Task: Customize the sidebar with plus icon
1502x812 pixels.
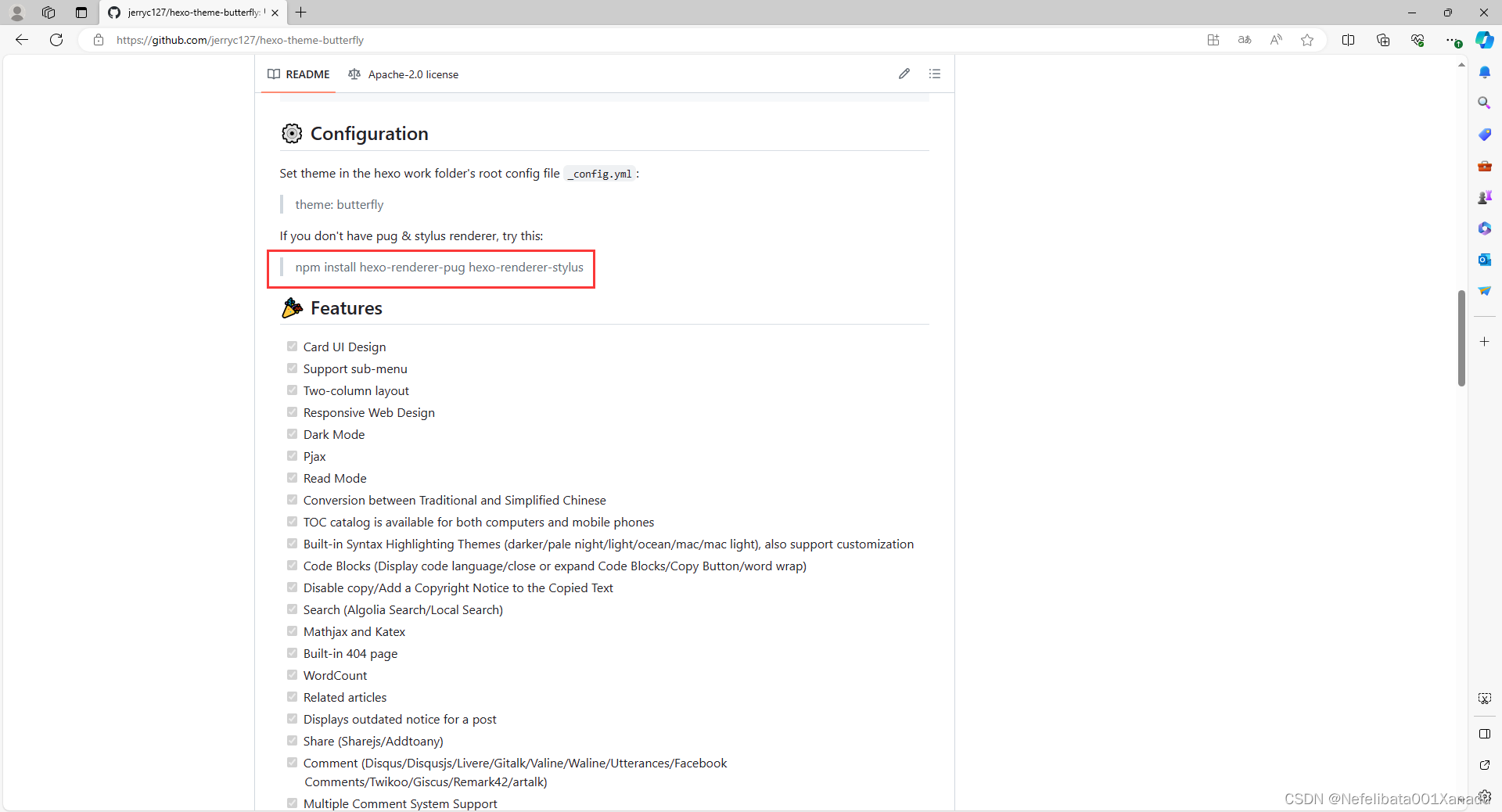Action: (1485, 342)
